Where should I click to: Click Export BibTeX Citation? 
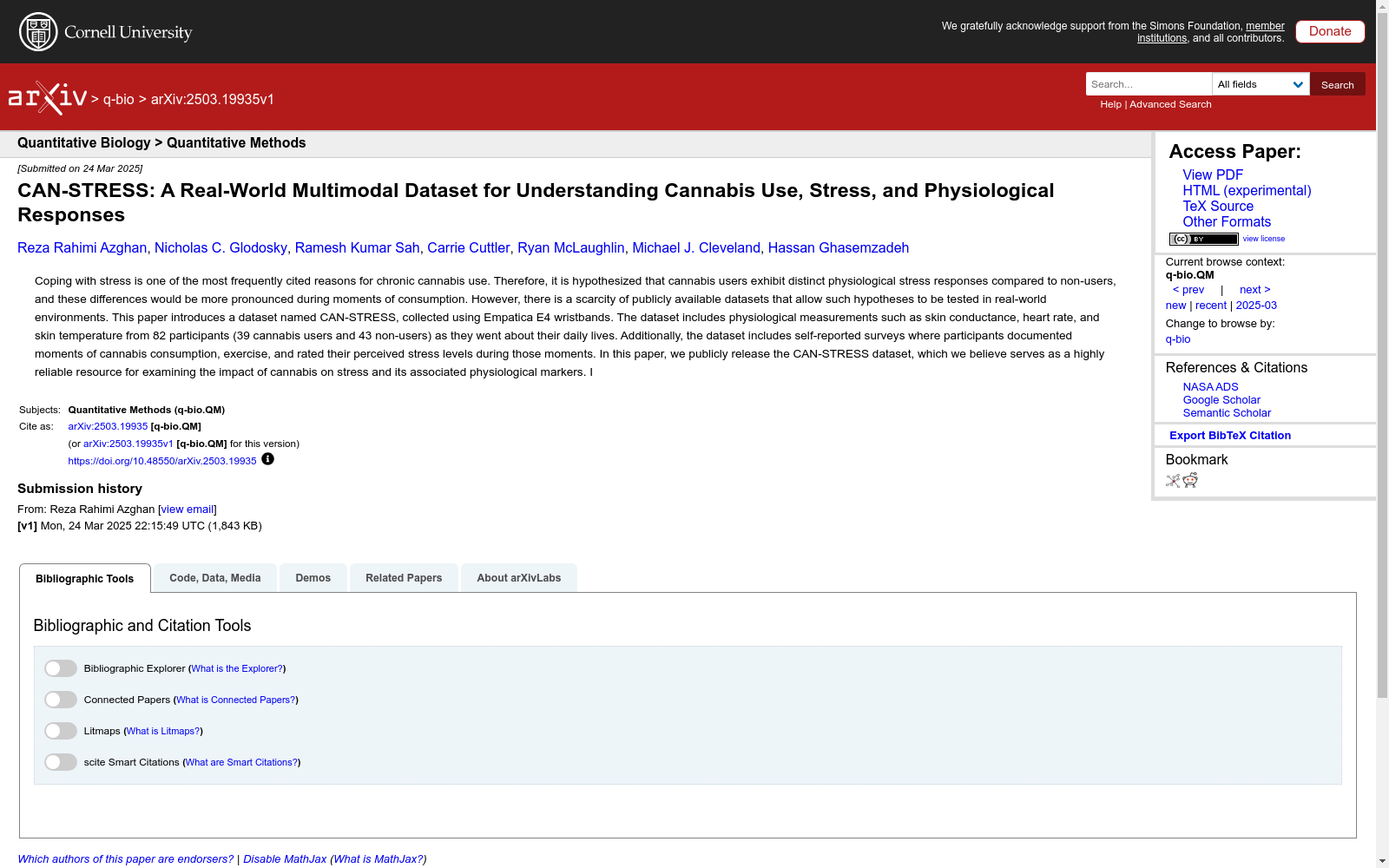pos(1230,436)
